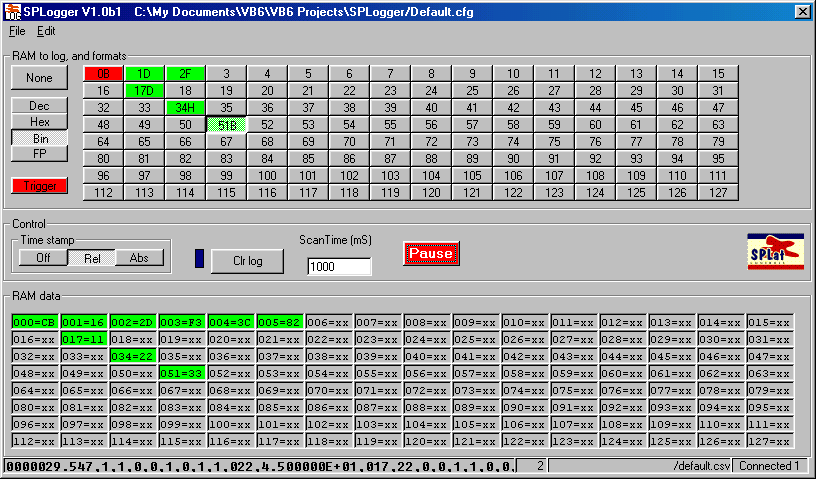This screenshot has width=816, height=479.
Task: Select the FP format option
Action: pos(40,154)
